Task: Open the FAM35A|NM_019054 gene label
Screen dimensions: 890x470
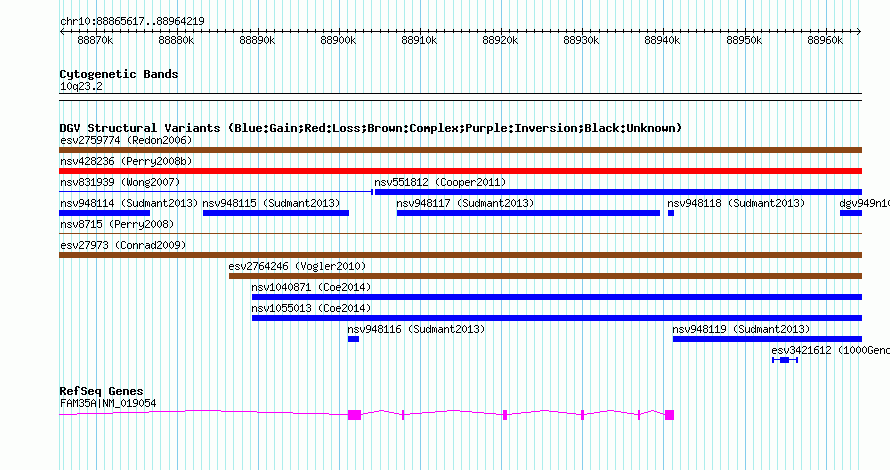Action: coord(108,404)
